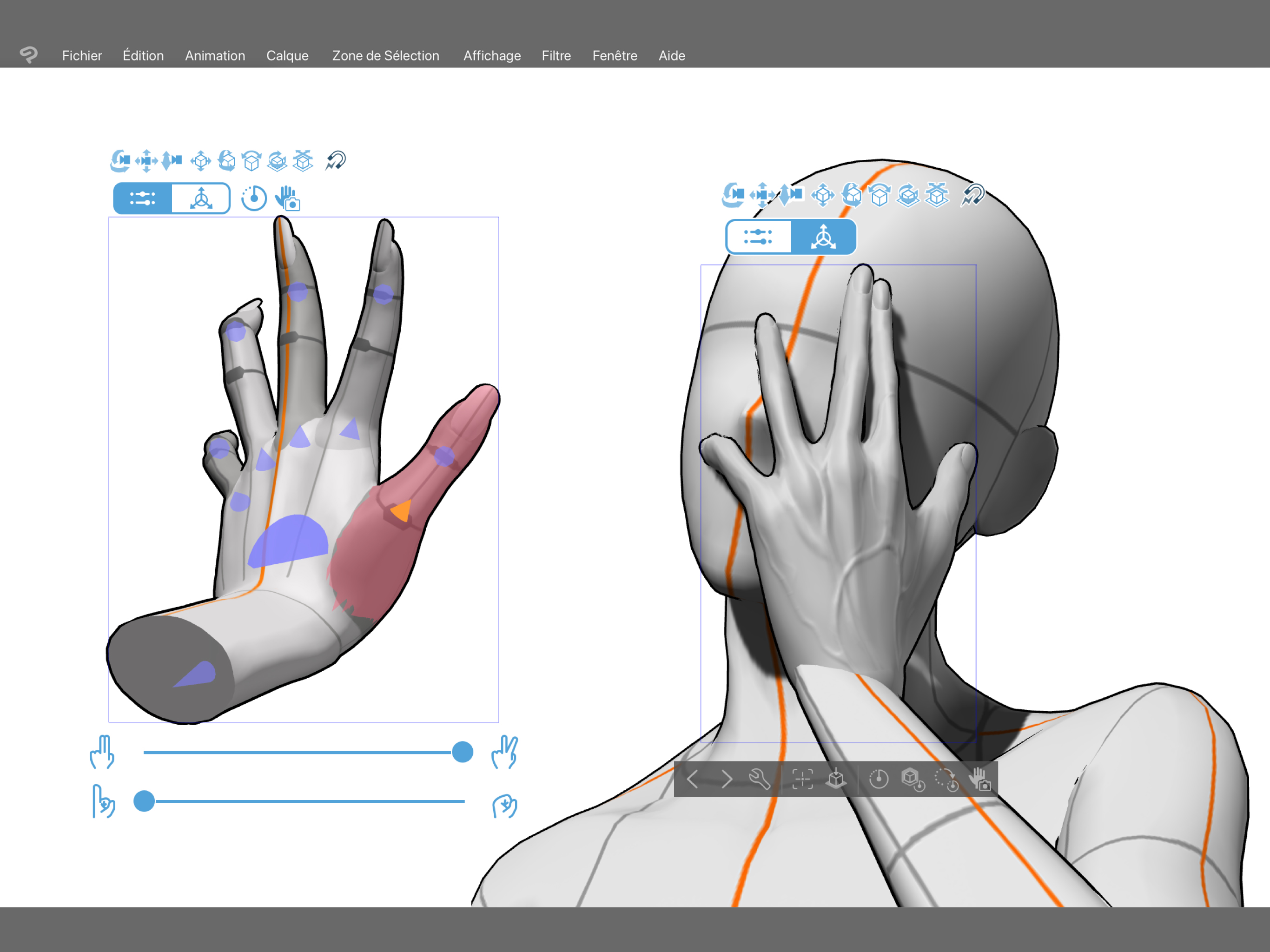The height and width of the screenshot is (952, 1270).
Task: Click the open fingers spread hand button
Action: 505,752
